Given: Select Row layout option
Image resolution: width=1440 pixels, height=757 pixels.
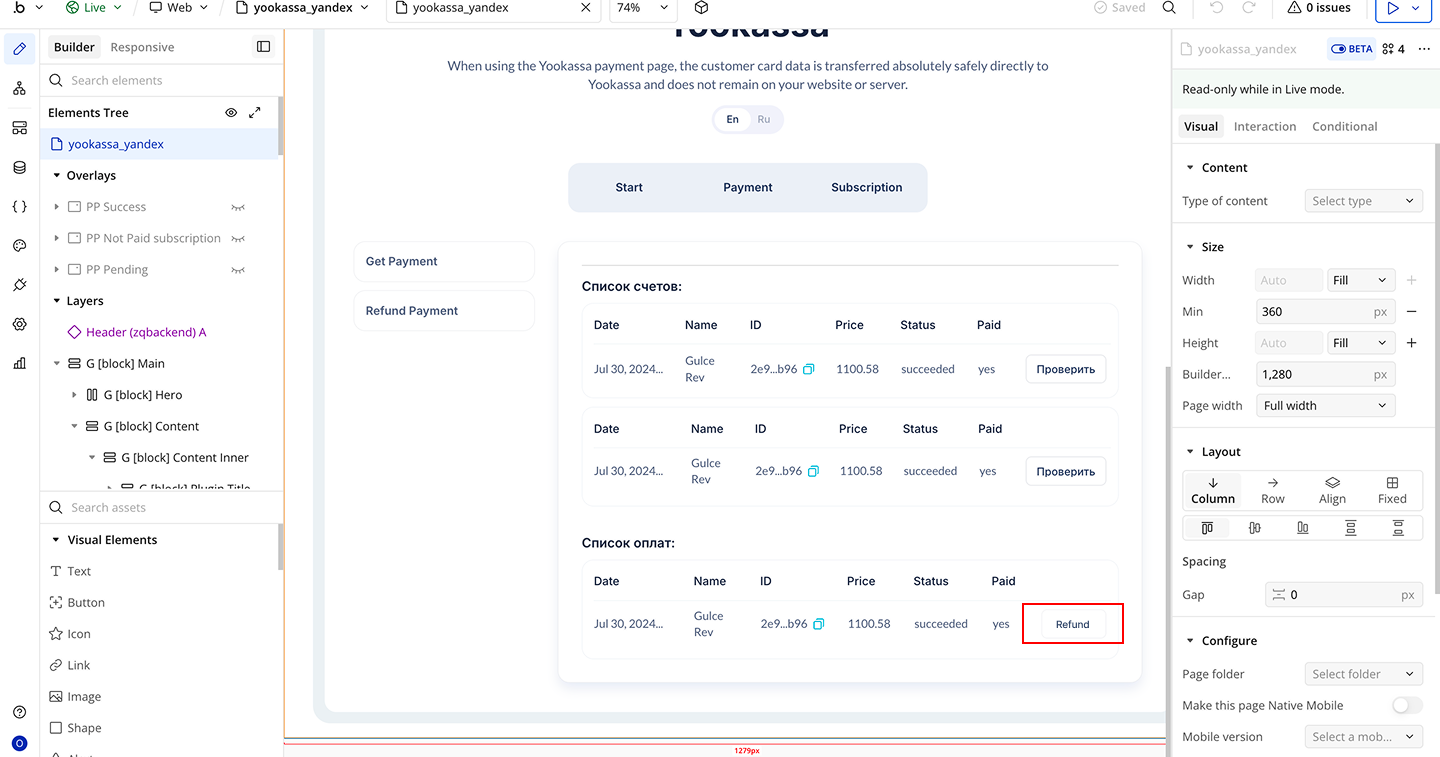Looking at the screenshot, I should 1272,490.
